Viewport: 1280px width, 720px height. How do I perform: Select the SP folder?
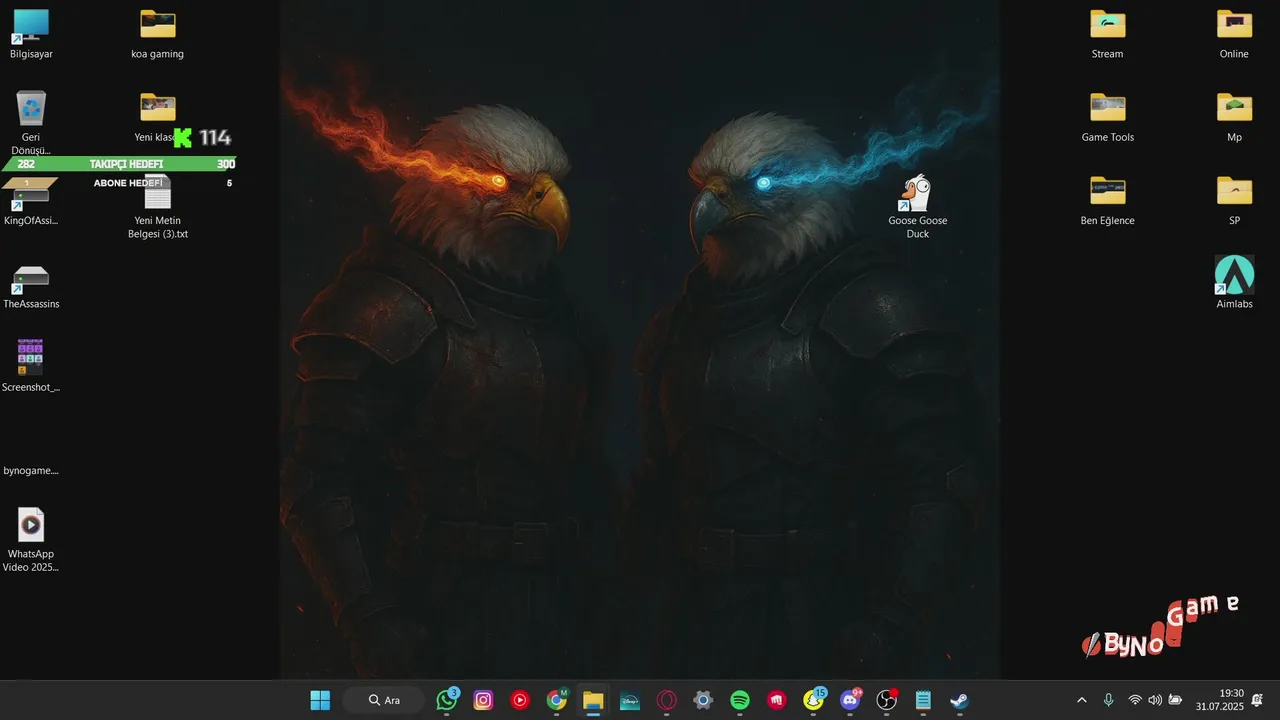(x=1234, y=201)
